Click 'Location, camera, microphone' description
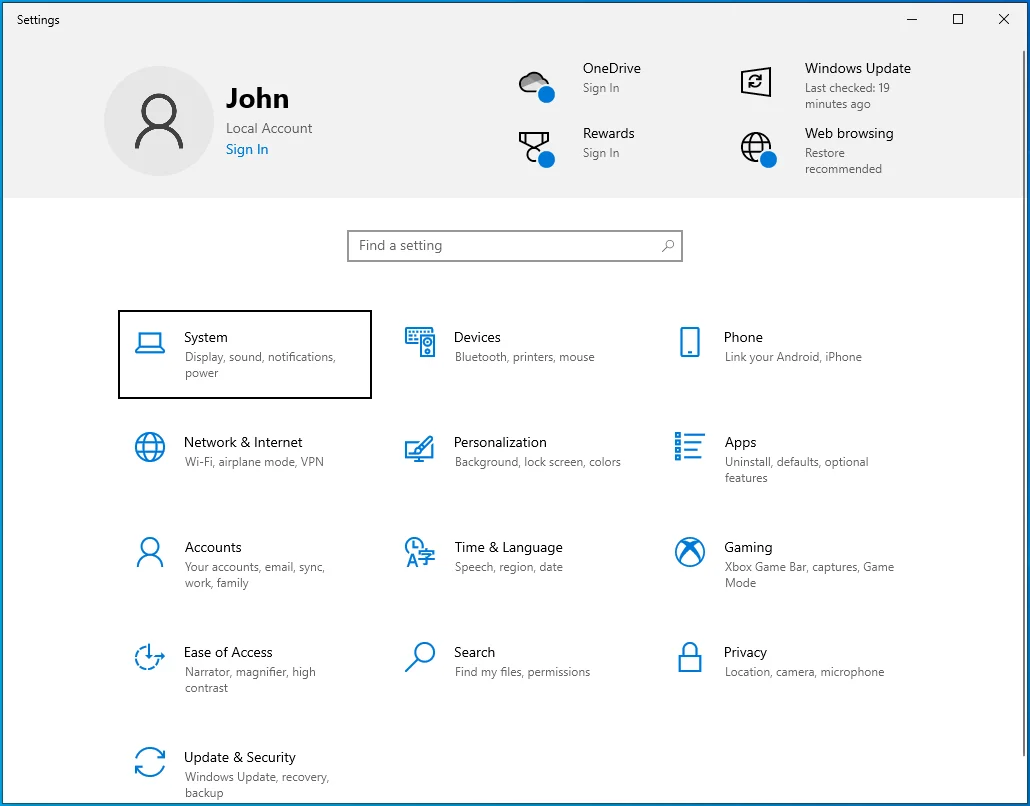The image size is (1030, 806). click(x=804, y=673)
